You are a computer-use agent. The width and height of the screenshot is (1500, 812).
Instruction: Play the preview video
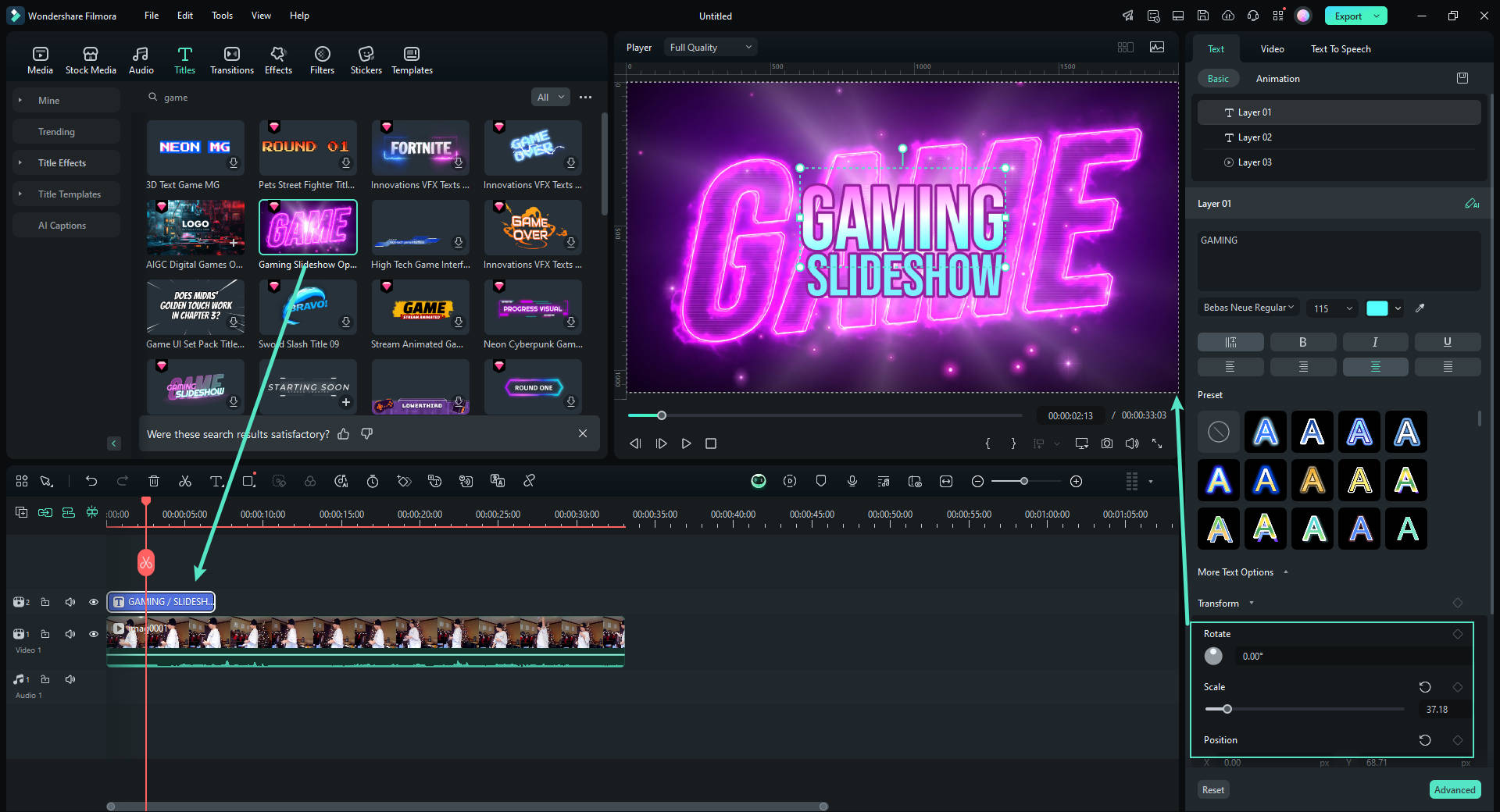click(686, 443)
